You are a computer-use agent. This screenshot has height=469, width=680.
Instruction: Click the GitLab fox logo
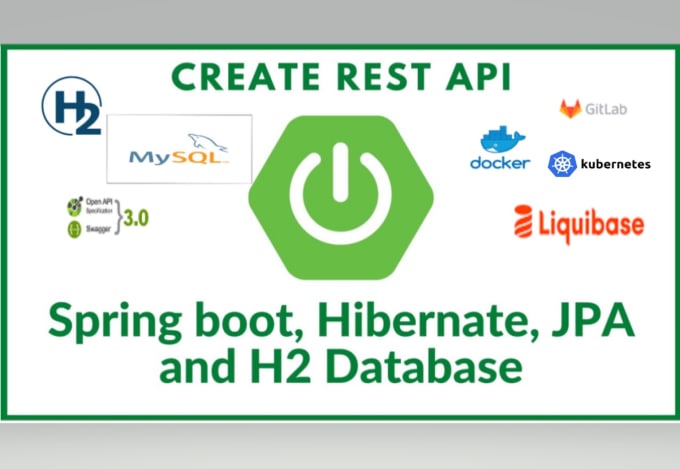click(570, 108)
